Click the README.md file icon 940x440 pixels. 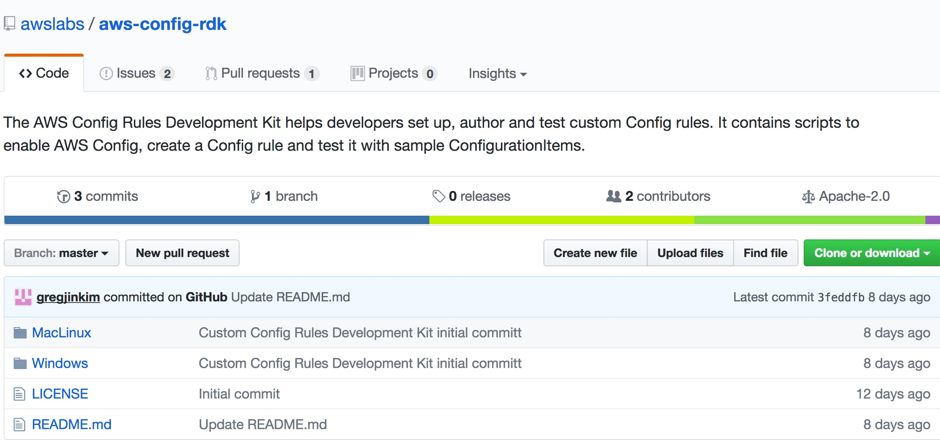[x=19, y=425]
